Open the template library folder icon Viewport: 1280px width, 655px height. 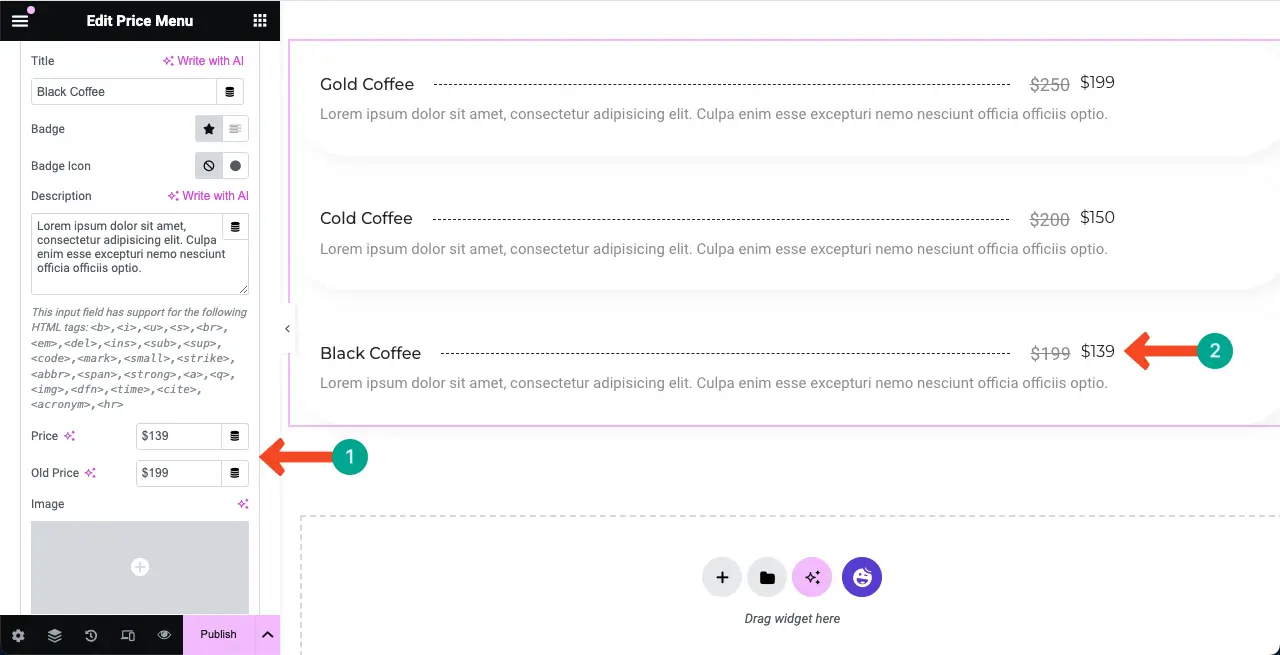point(767,577)
